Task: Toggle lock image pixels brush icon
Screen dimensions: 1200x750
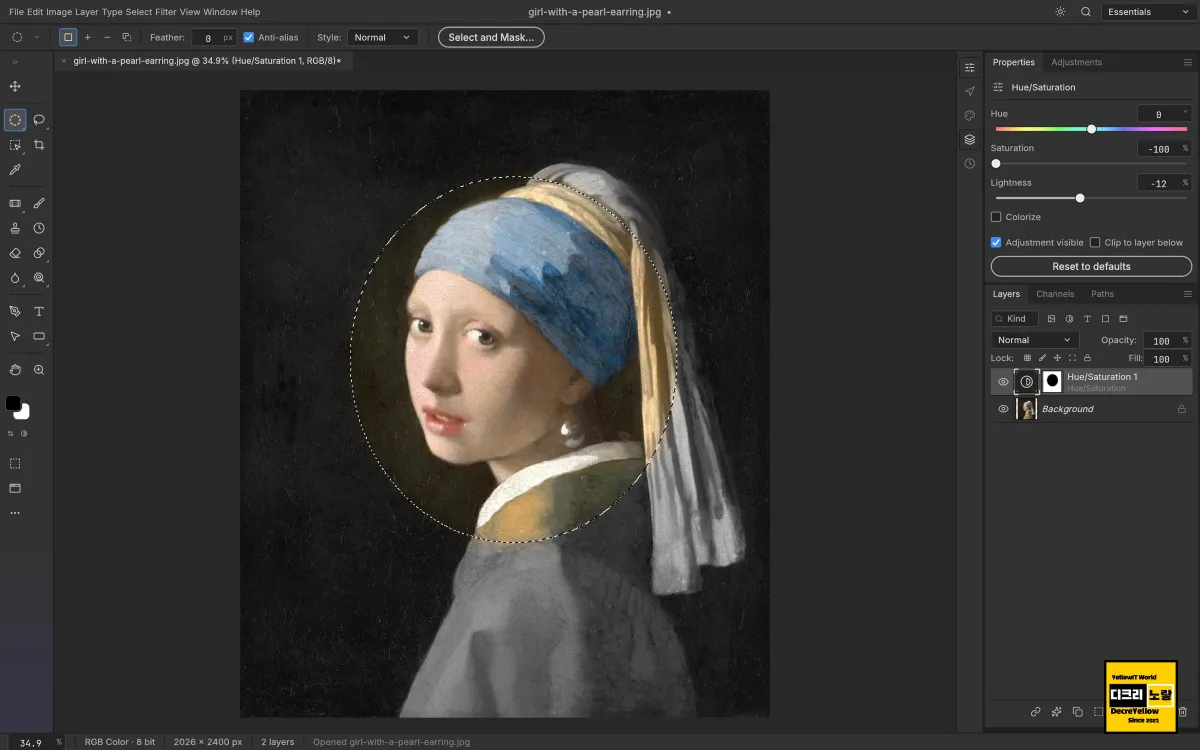Action: (x=1042, y=358)
